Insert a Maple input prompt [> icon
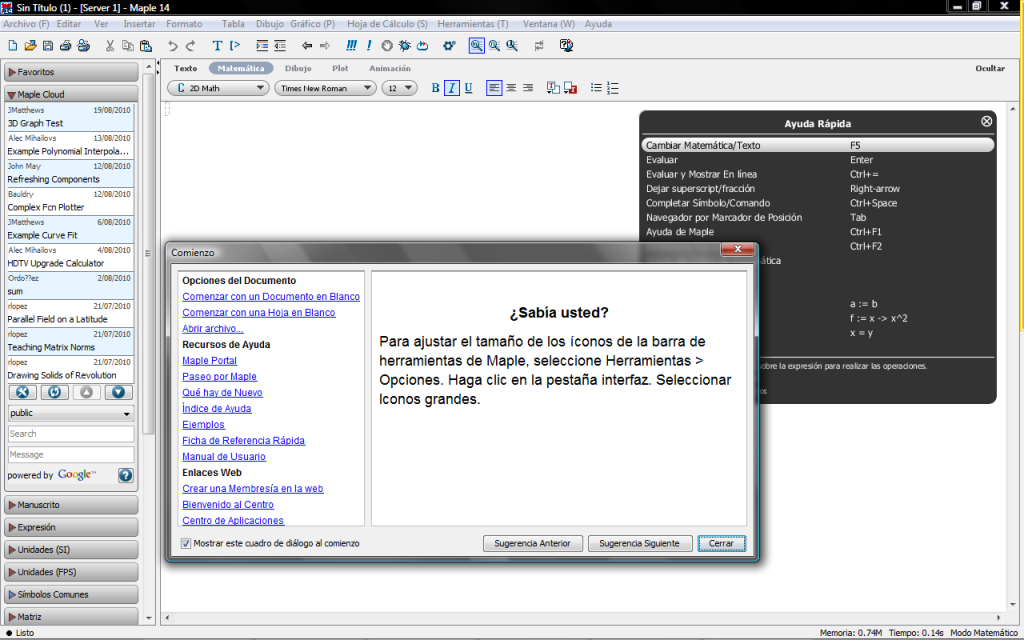Image resolution: width=1024 pixels, height=640 pixels. pyautogui.click(x=235, y=46)
